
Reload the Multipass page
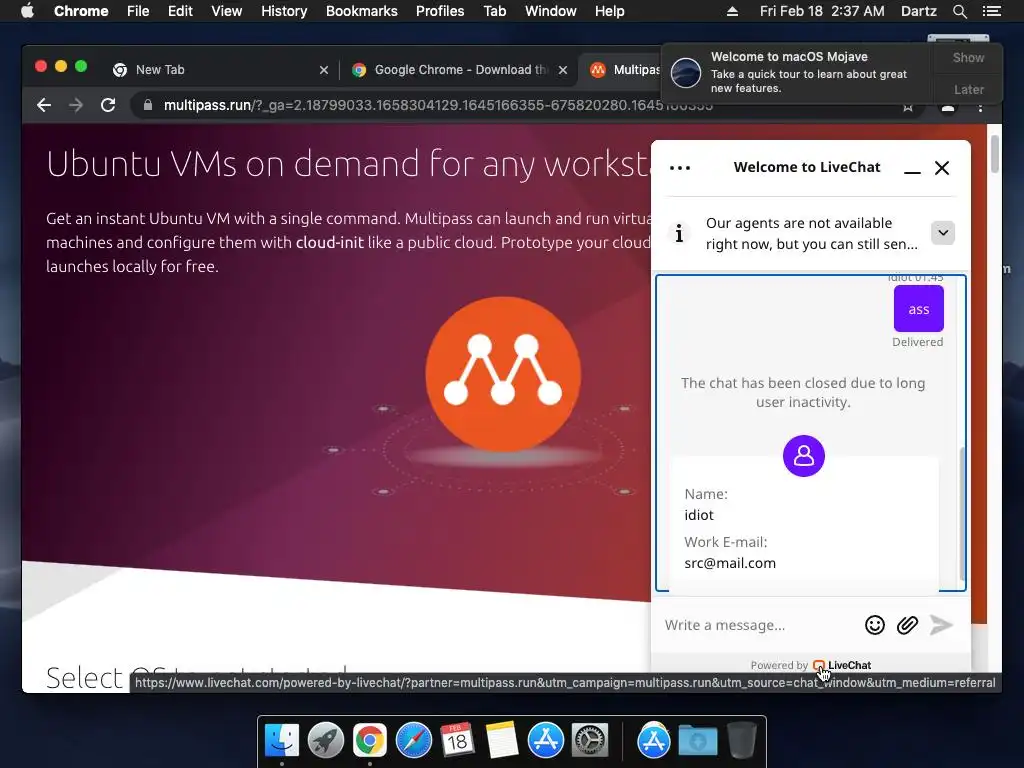pyautogui.click(x=108, y=105)
